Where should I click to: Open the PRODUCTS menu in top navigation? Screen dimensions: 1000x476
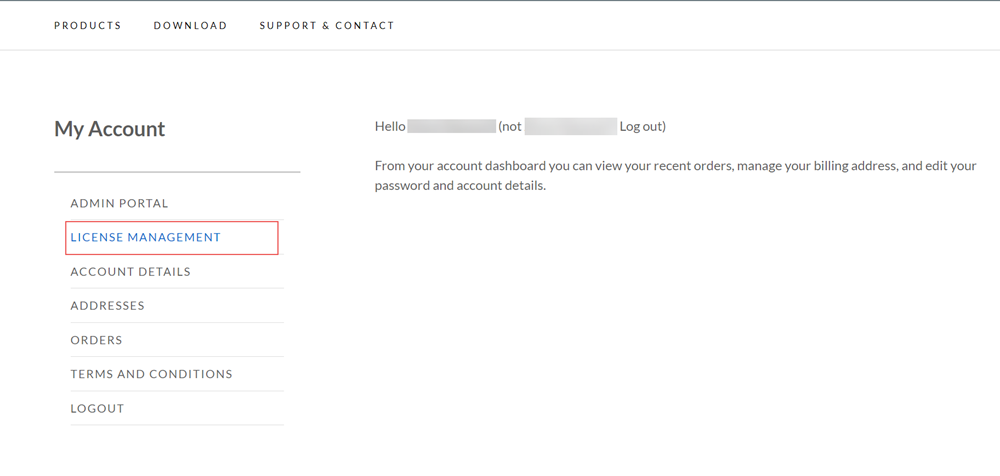coord(87,26)
